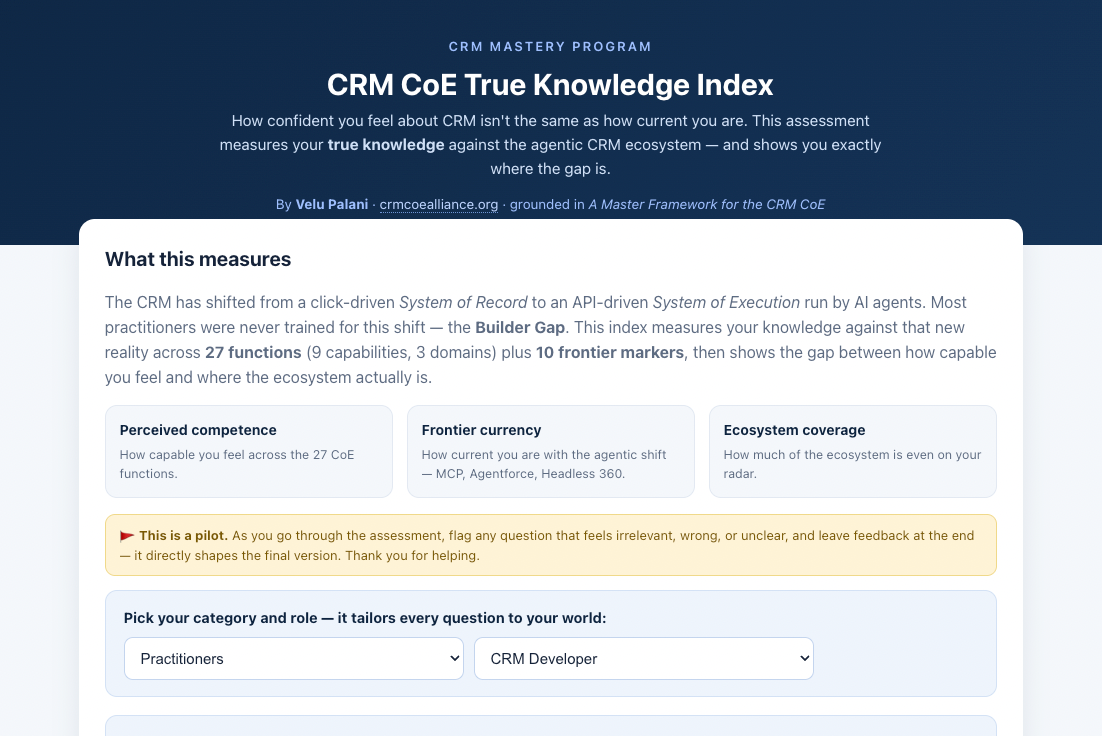Select the Ecosystem coverage card

(x=853, y=451)
